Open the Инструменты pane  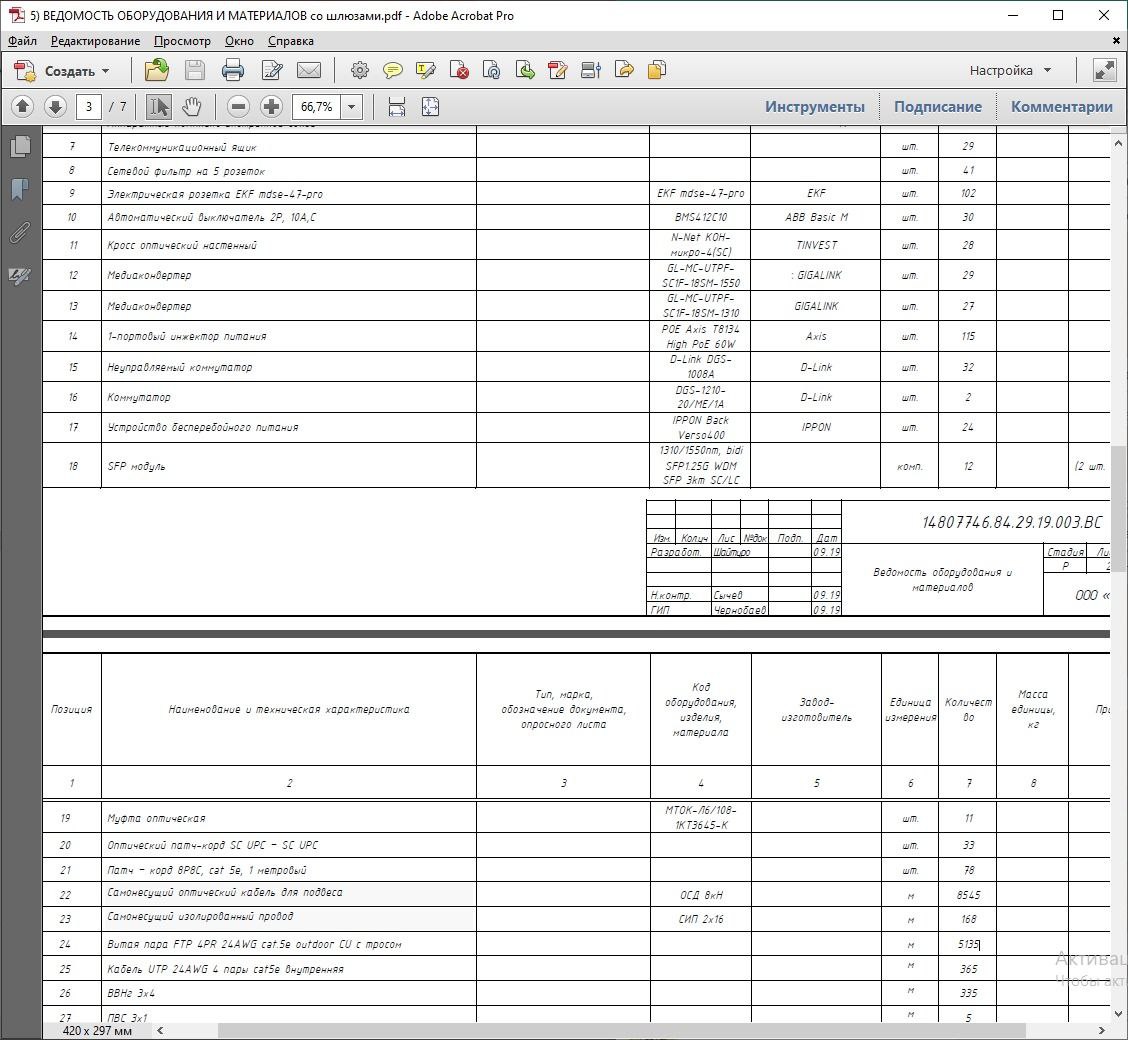pyautogui.click(x=814, y=106)
